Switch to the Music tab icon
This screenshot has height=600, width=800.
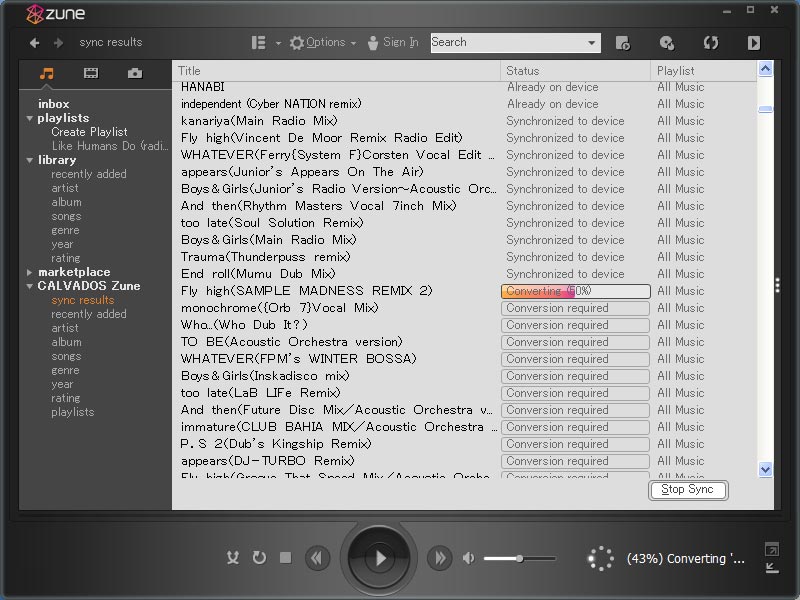point(46,73)
